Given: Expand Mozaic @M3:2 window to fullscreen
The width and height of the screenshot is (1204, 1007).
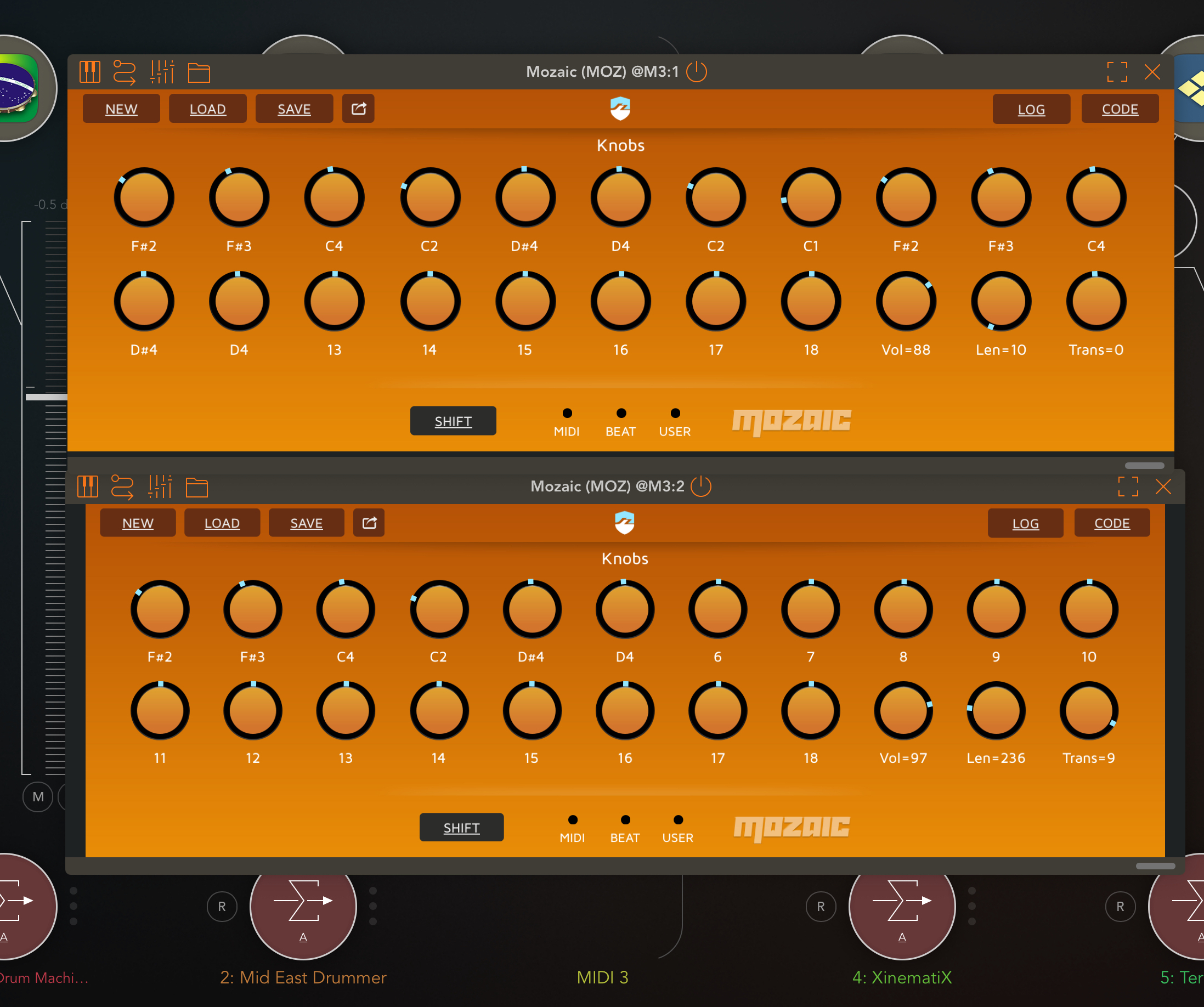Looking at the screenshot, I should [x=1128, y=486].
